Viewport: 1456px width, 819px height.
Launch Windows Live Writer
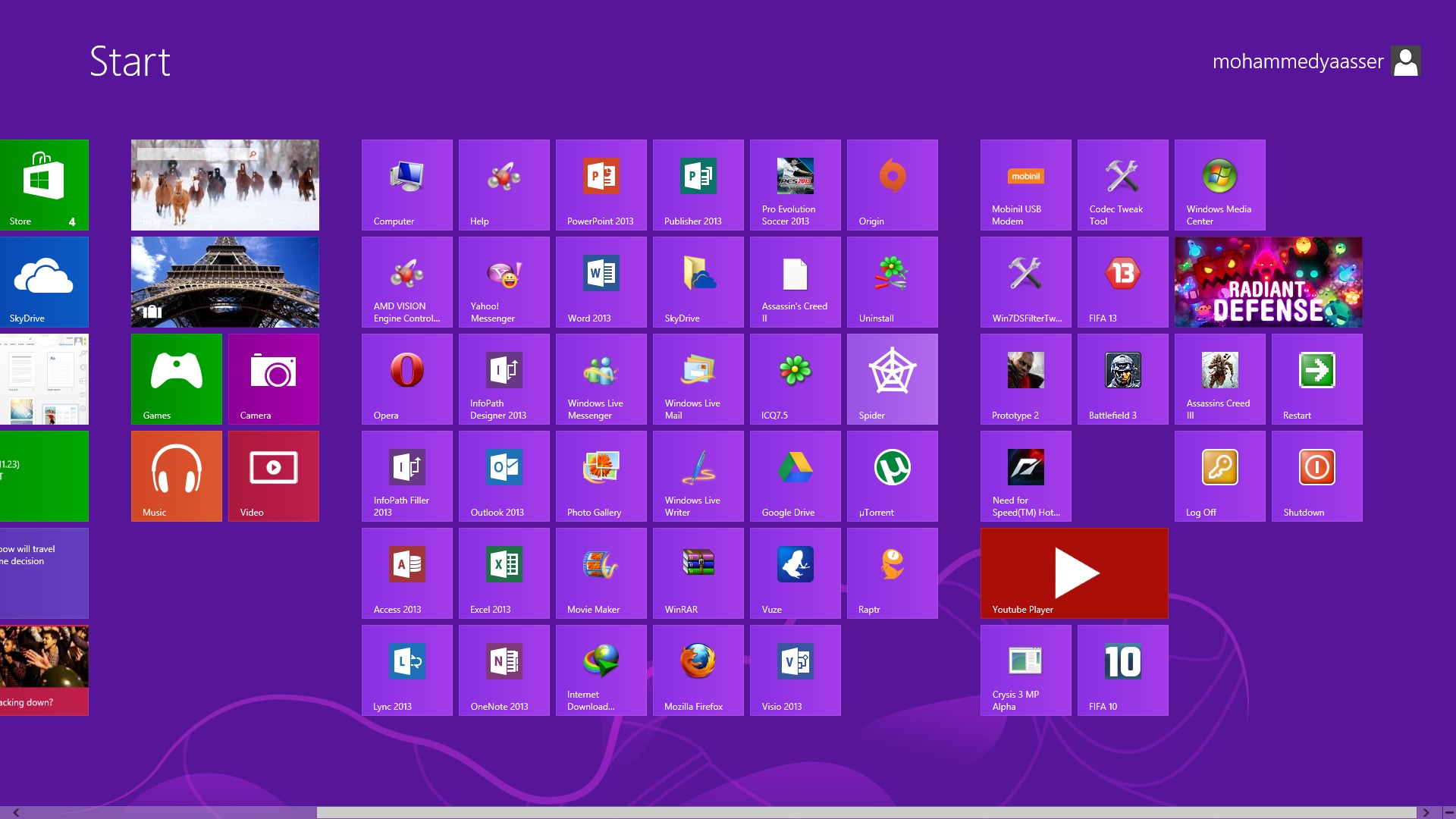click(698, 476)
